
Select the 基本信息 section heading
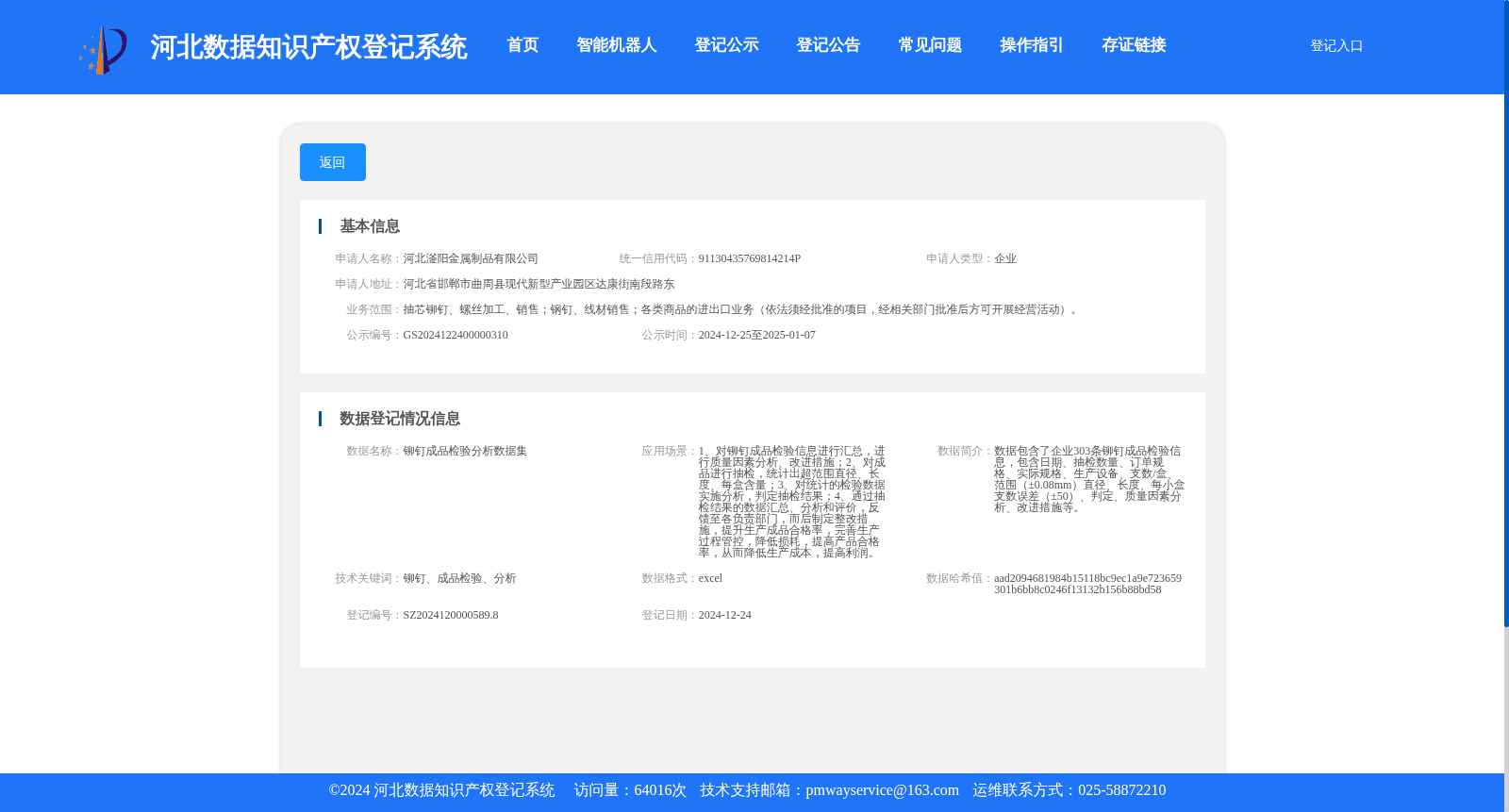(370, 226)
